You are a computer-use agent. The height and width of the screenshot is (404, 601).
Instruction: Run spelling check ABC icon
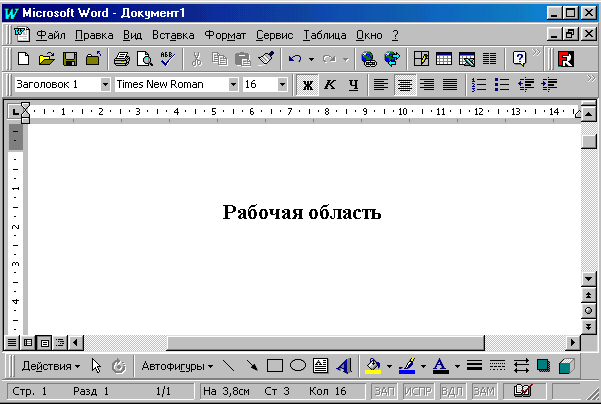pyautogui.click(x=167, y=59)
